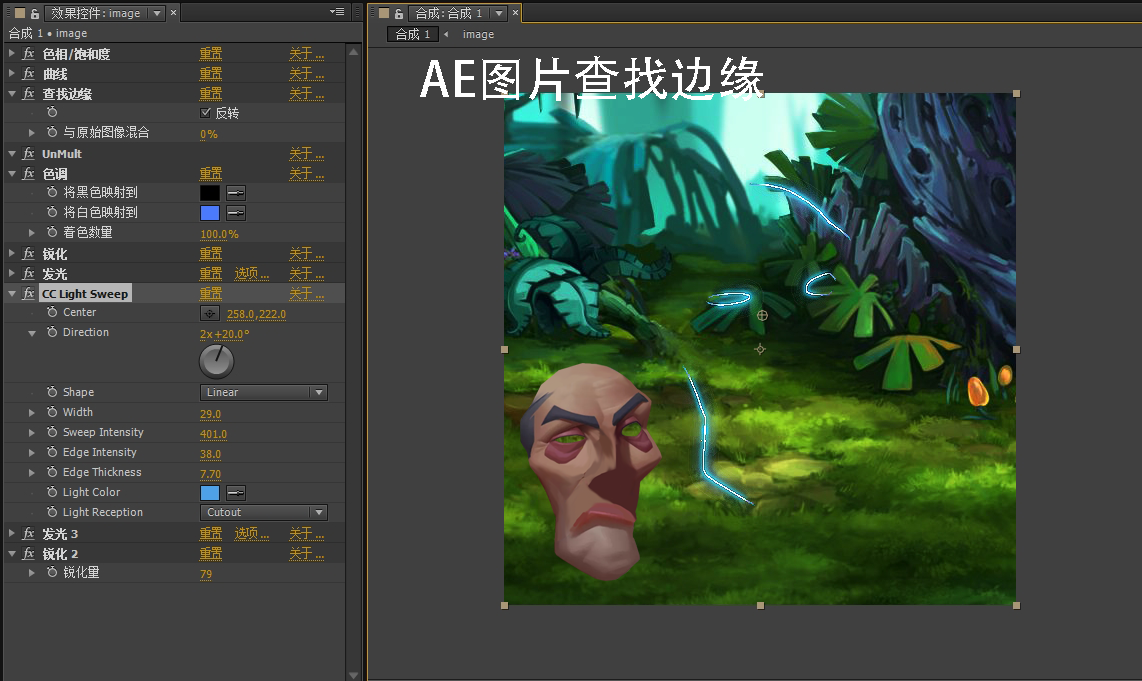
Task: Toggle the lock on the composition panel
Action: 398,13
